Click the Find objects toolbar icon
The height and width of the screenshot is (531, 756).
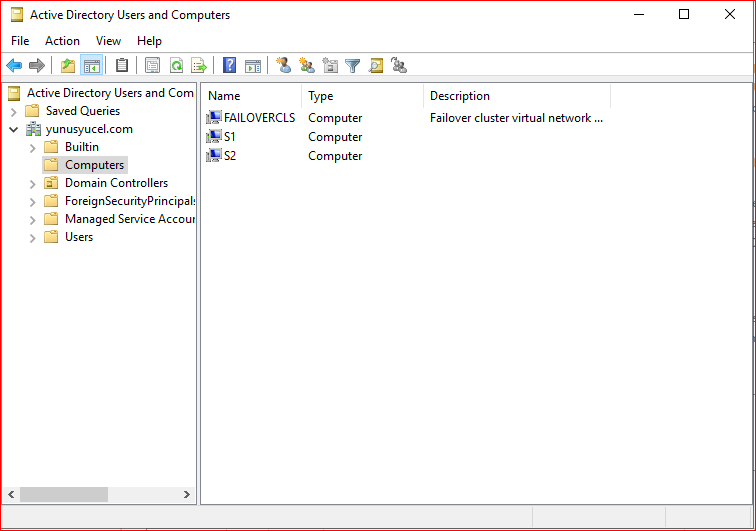pos(376,65)
